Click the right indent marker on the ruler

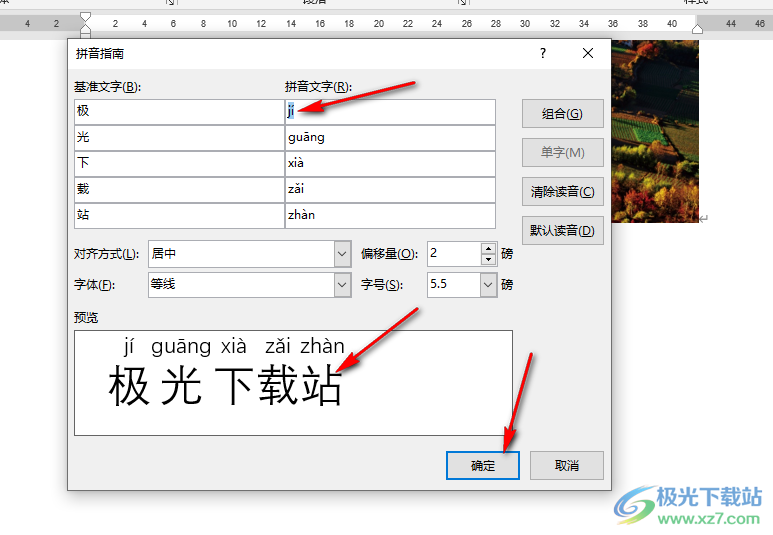tap(697, 29)
